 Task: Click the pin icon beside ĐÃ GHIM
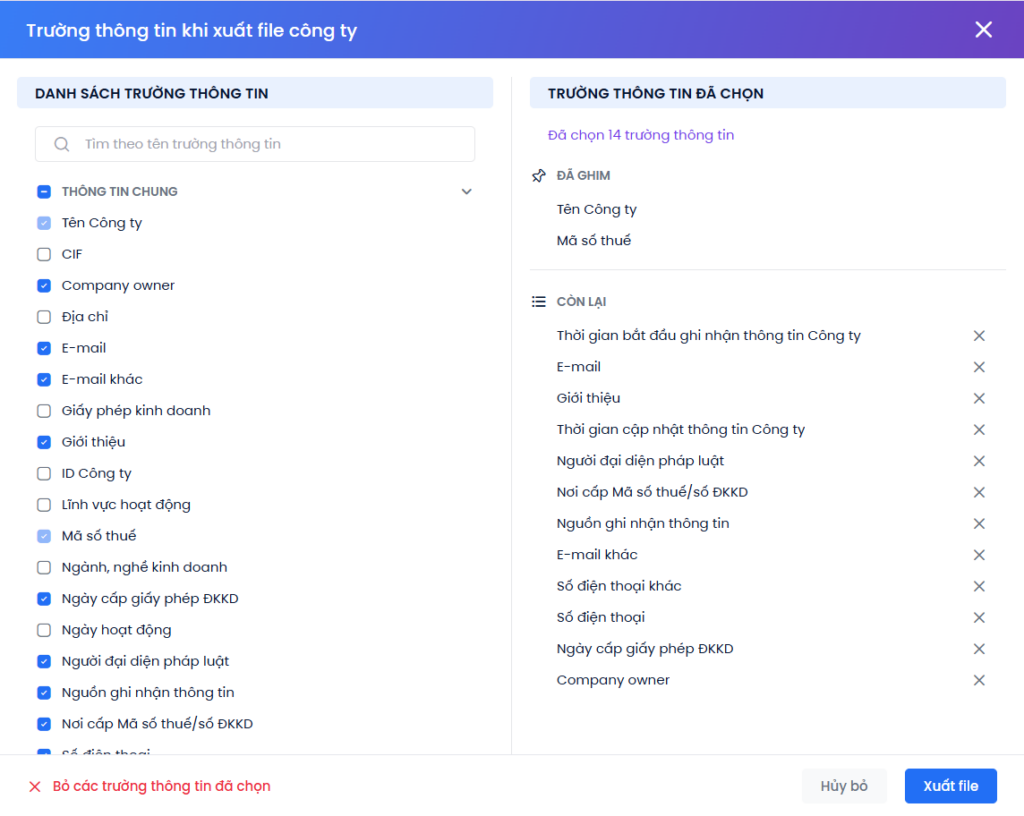(538, 176)
